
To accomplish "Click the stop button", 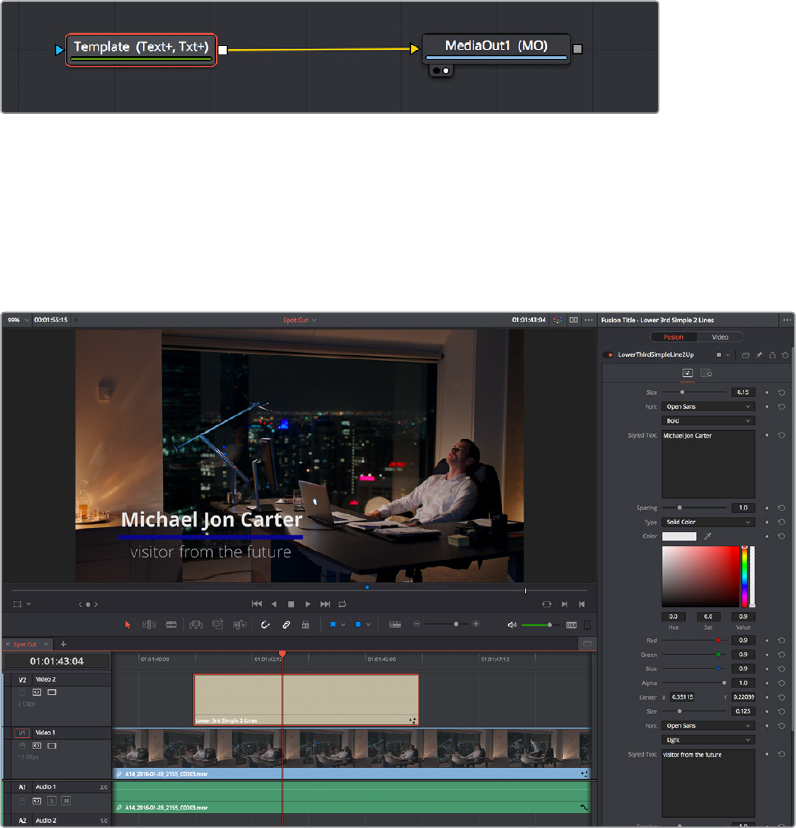I will 291,604.
